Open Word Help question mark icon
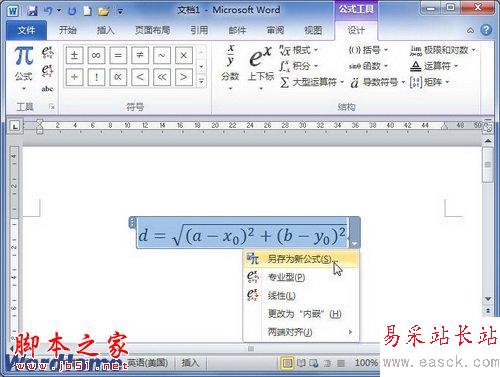This screenshot has width=500, height=377. click(x=486, y=30)
